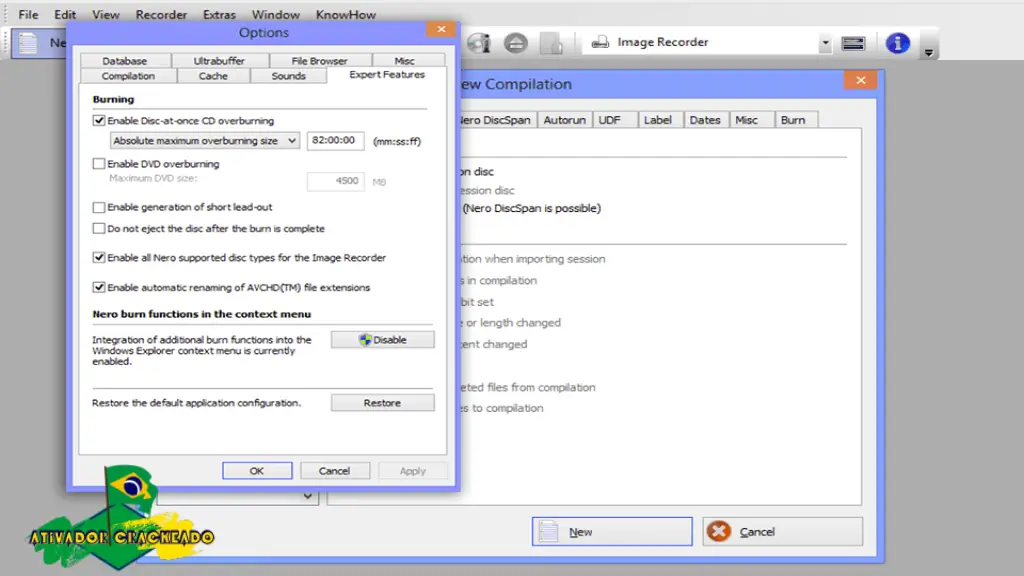This screenshot has width=1024, height=576.
Task: Click the Restore default configuration button
Action: [x=382, y=403]
